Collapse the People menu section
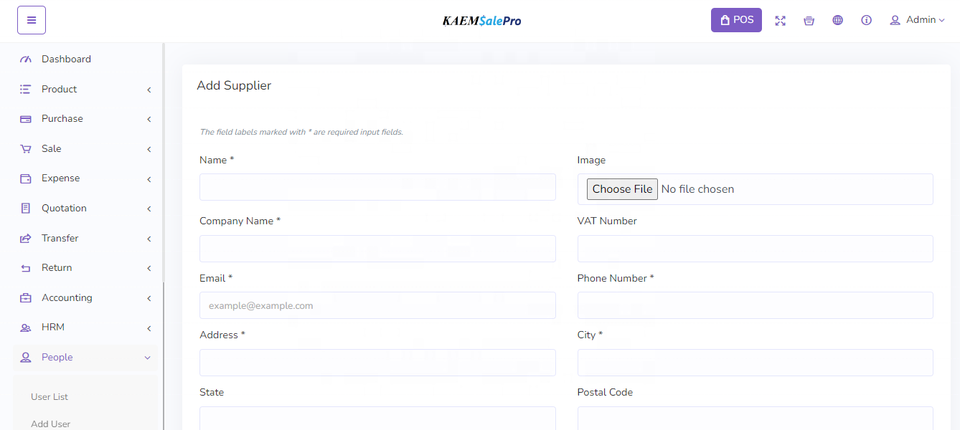Viewport: 960px width, 430px height. coord(147,357)
